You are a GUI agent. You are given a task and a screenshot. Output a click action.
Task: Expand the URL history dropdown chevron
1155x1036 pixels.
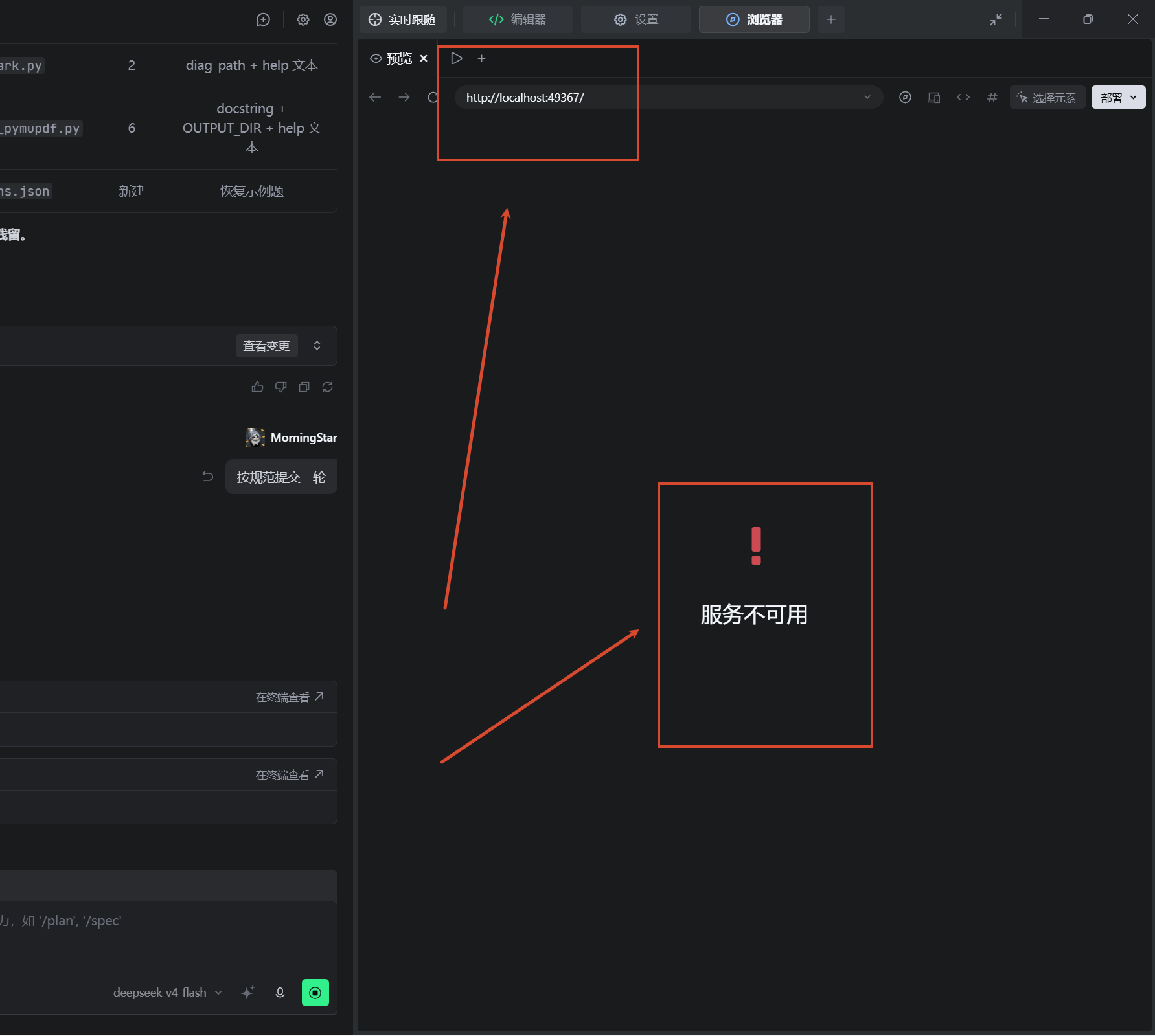867,97
